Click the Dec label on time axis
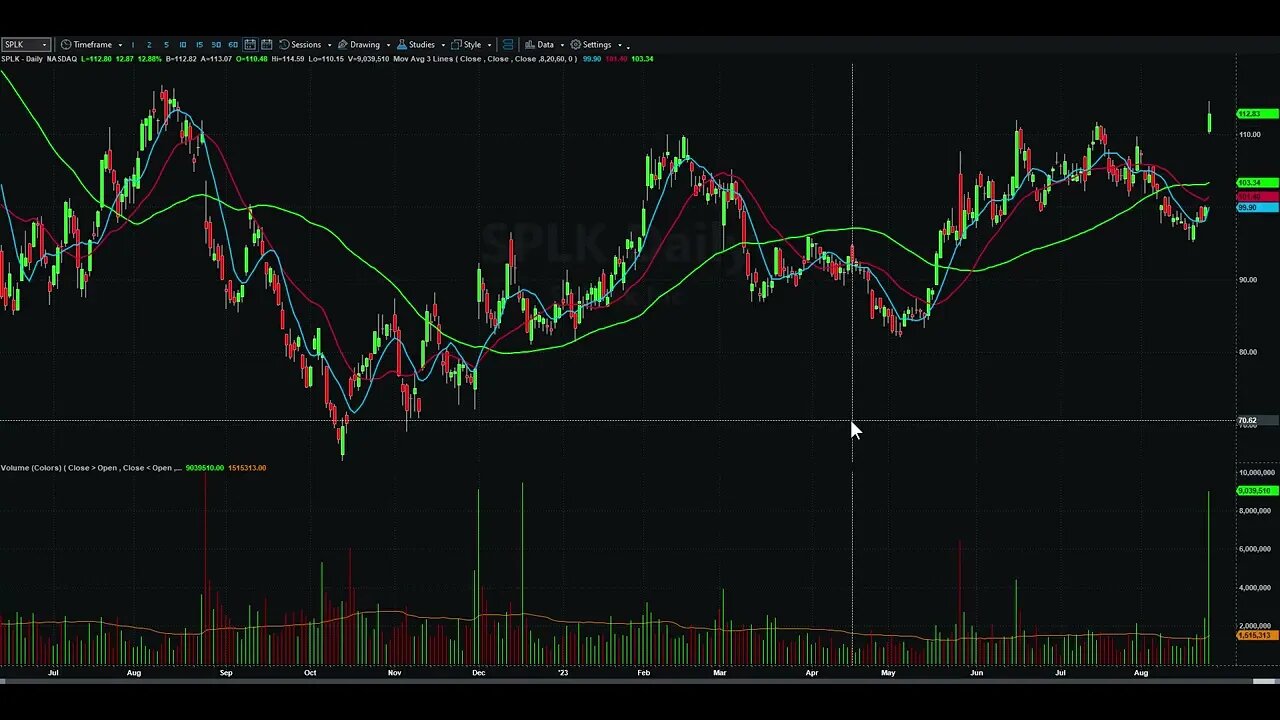The height and width of the screenshot is (720, 1280). [479, 673]
